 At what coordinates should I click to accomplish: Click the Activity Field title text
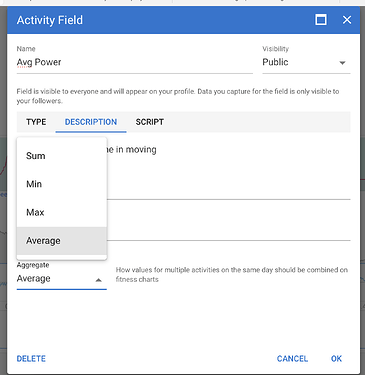[x=50, y=20]
